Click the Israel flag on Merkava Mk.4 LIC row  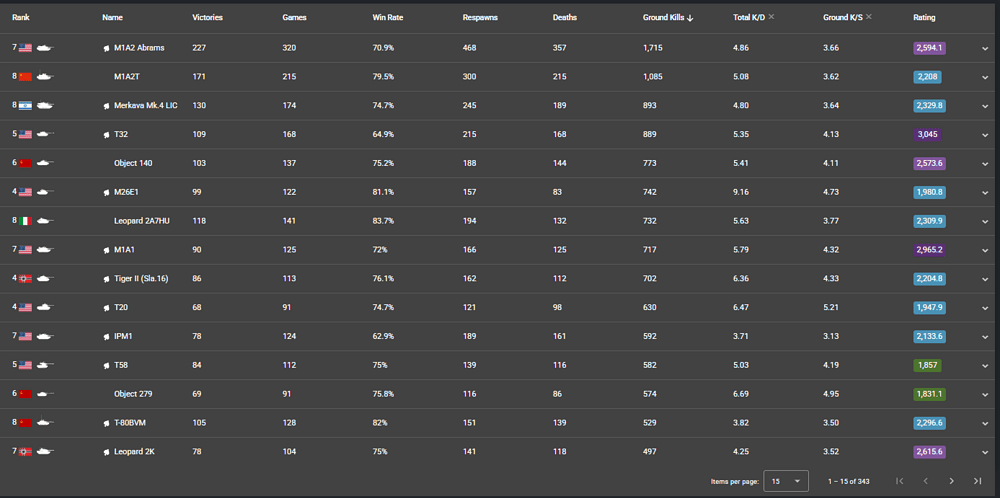pyautogui.click(x=25, y=105)
